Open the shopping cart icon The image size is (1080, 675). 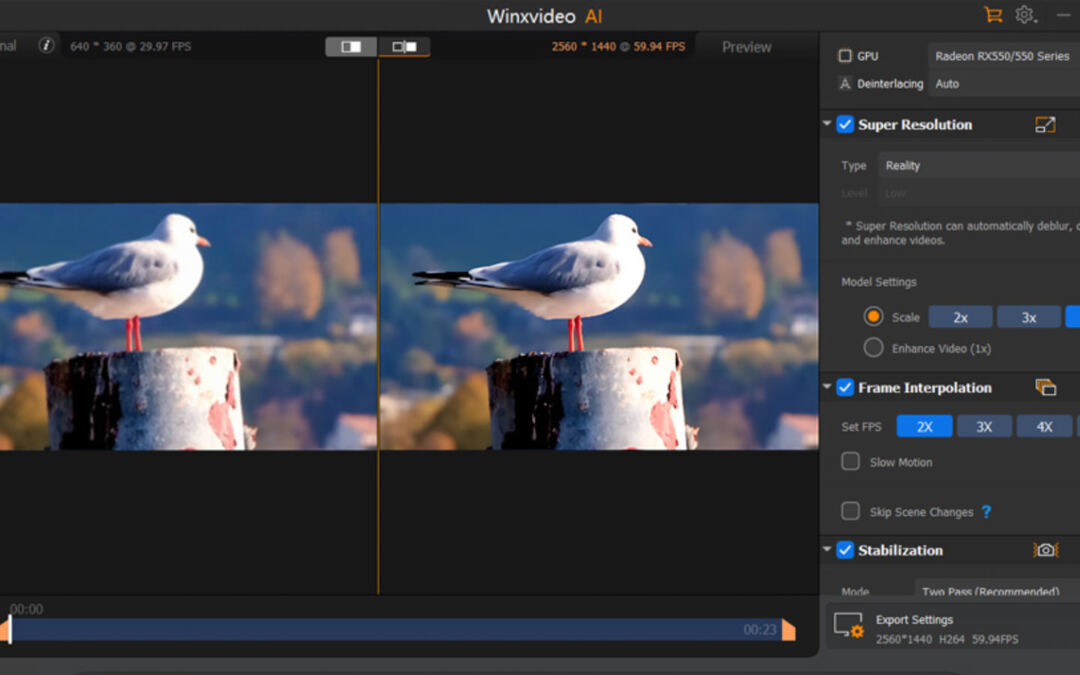(x=993, y=15)
